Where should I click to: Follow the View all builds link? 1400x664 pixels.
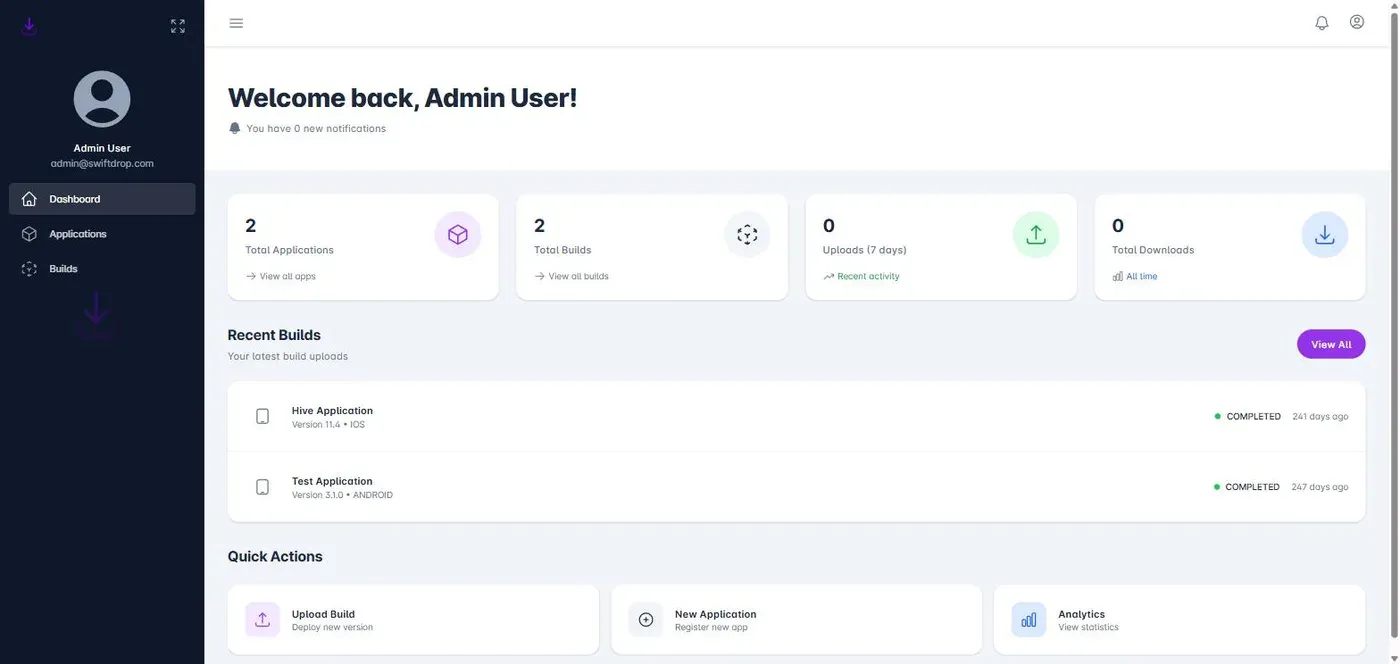tap(571, 276)
